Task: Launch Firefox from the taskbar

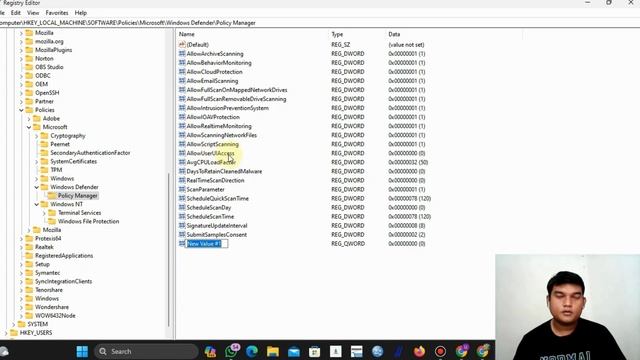Action: pyautogui.click(x=419, y=351)
